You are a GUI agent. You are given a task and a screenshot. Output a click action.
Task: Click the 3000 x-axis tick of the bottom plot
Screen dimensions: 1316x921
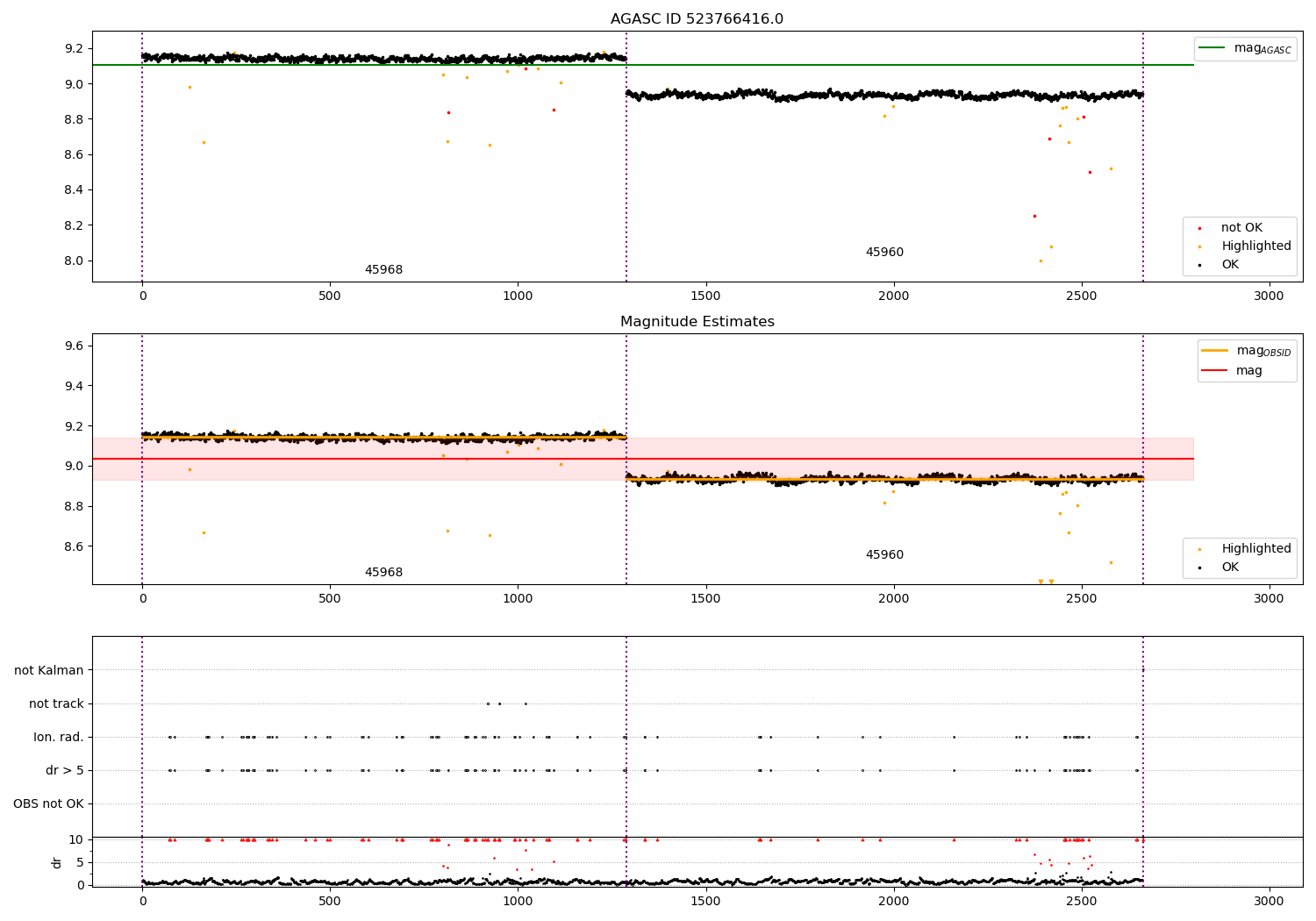point(1270,901)
